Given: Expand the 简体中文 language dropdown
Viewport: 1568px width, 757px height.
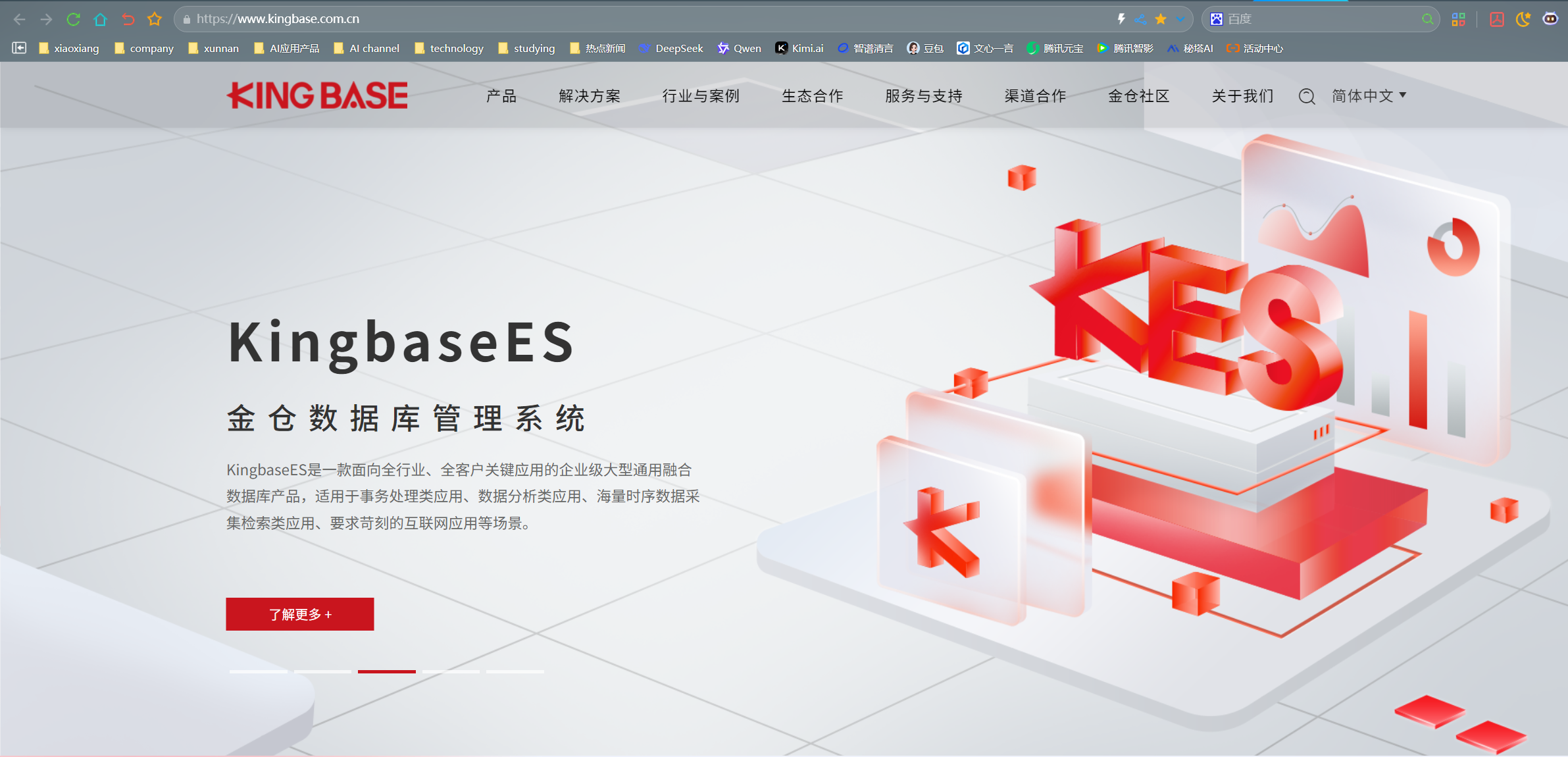Looking at the screenshot, I should point(1369,96).
